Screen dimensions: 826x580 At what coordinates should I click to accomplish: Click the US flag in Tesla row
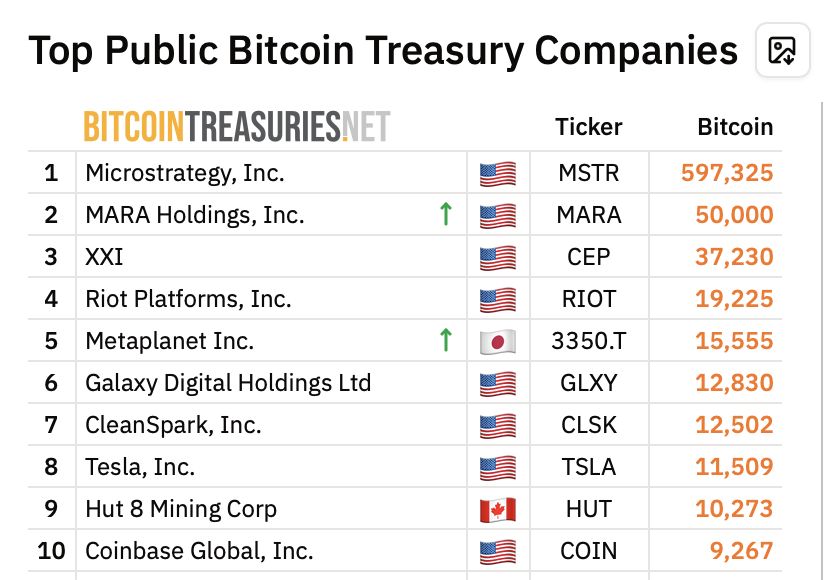click(498, 468)
